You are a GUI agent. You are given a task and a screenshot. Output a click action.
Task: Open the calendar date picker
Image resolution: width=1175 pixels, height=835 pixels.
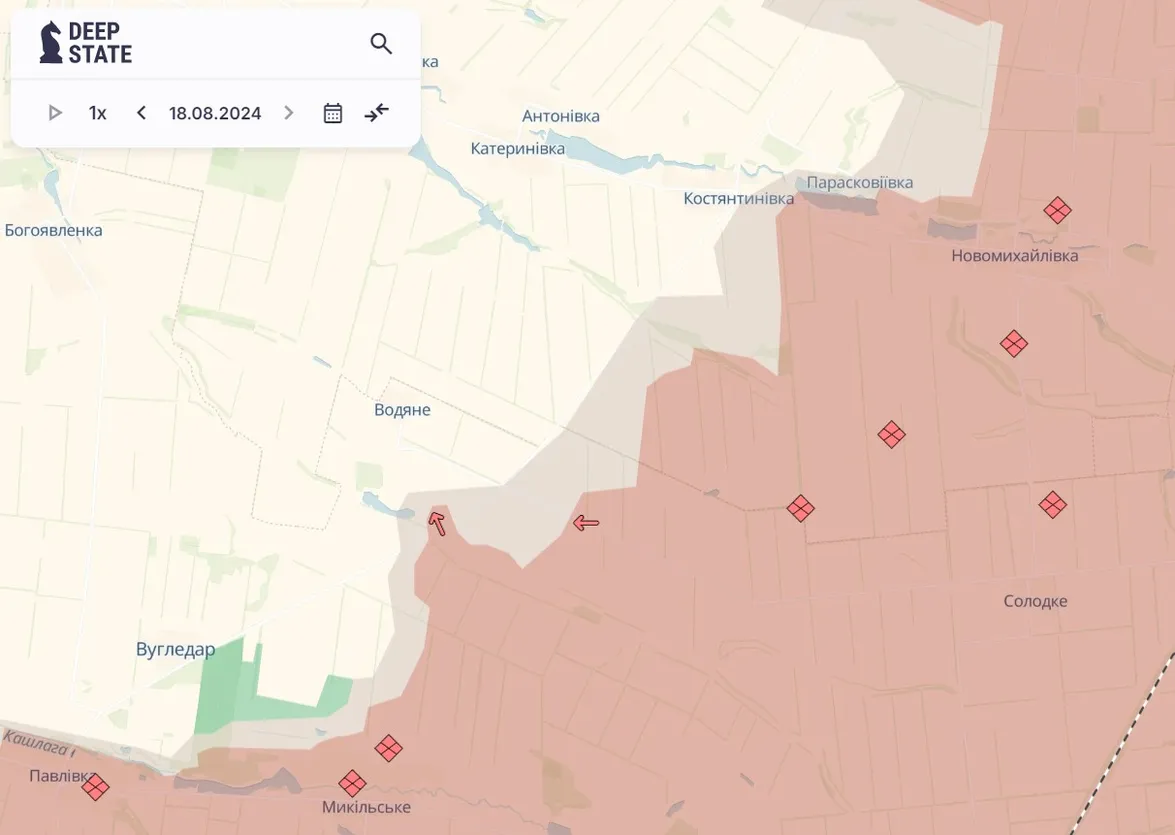333,113
